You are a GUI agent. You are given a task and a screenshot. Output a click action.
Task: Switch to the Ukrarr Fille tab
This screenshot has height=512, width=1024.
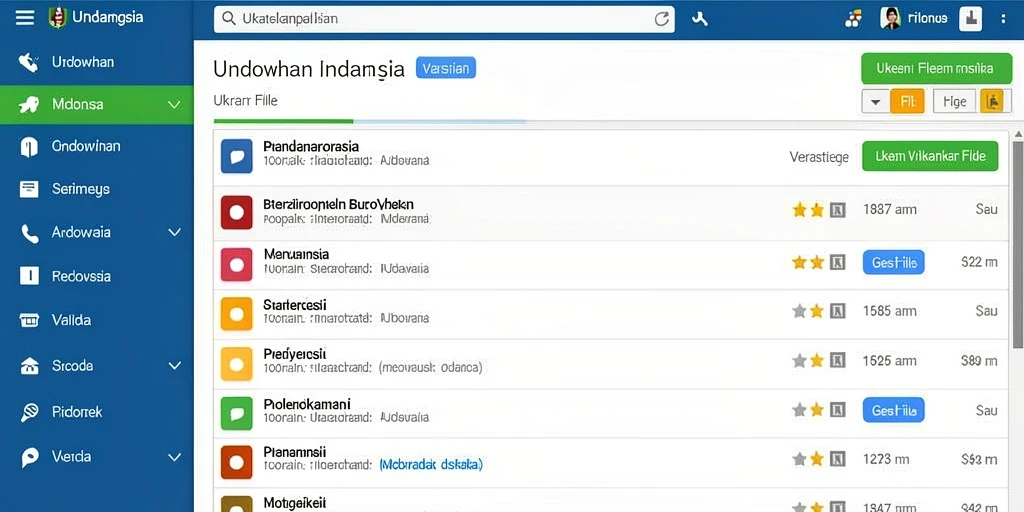(246, 101)
